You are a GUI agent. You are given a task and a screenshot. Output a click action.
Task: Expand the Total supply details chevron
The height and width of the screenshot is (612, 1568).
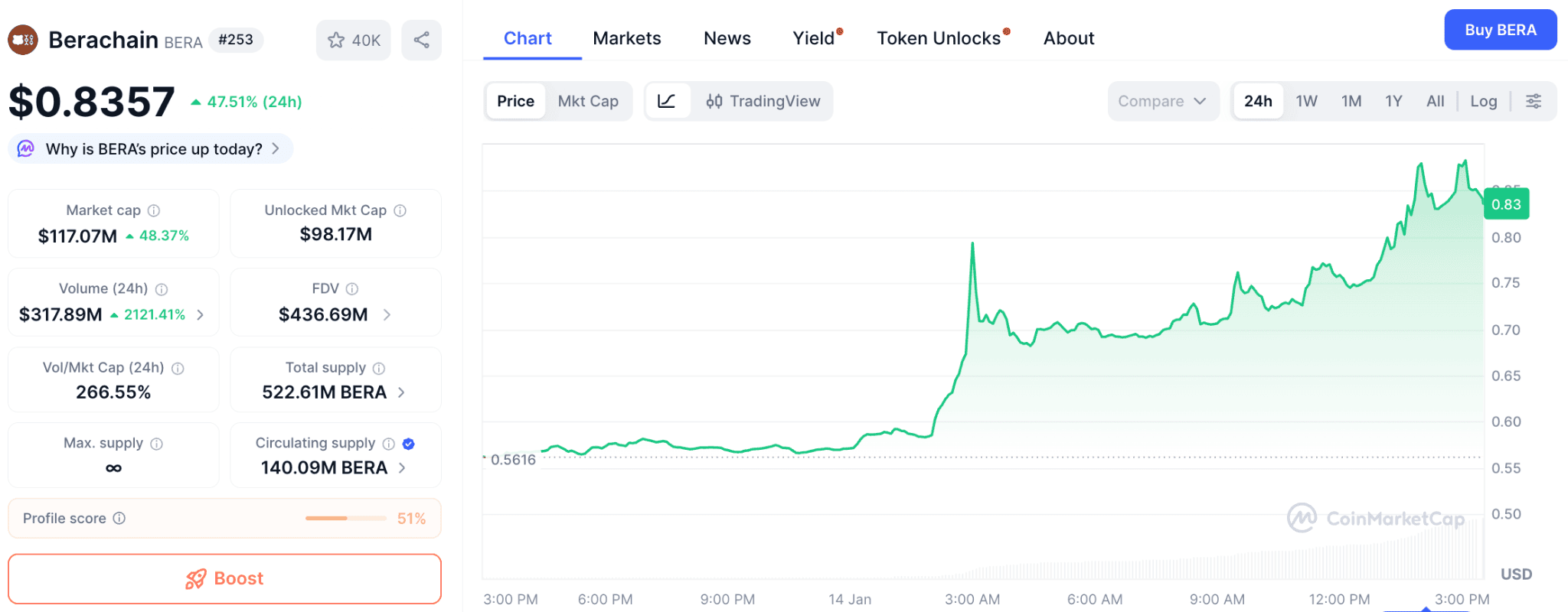tap(402, 392)
